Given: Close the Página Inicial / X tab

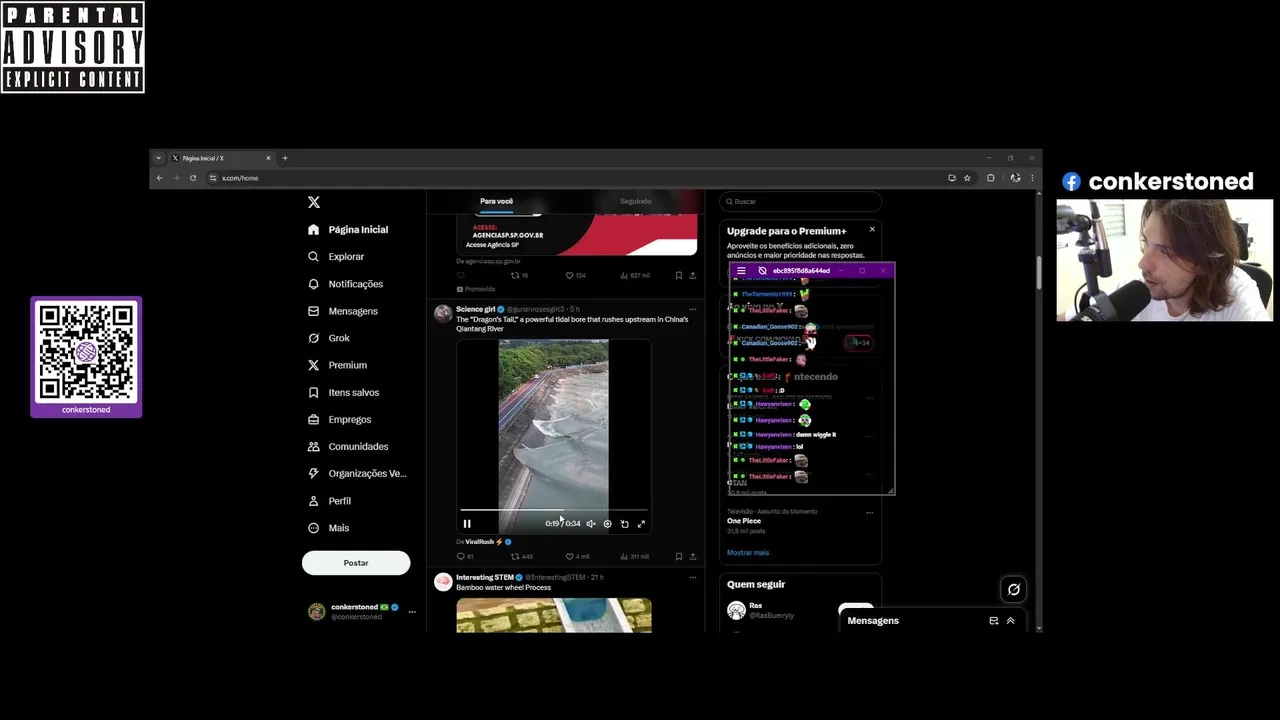Looking at the screenshot, I should (x=268, y=158).
